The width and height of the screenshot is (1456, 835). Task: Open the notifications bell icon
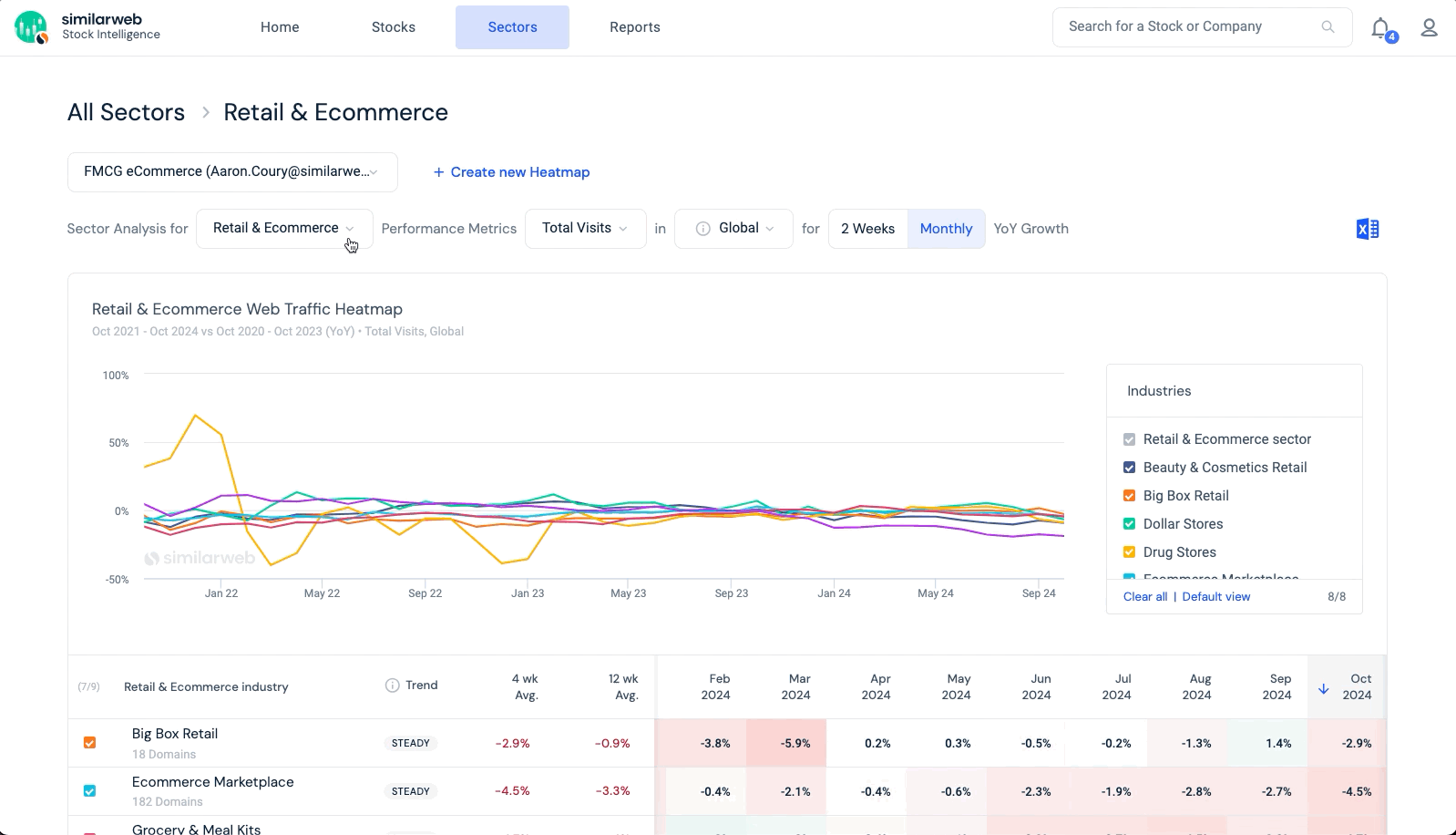tap(1381, 28)
